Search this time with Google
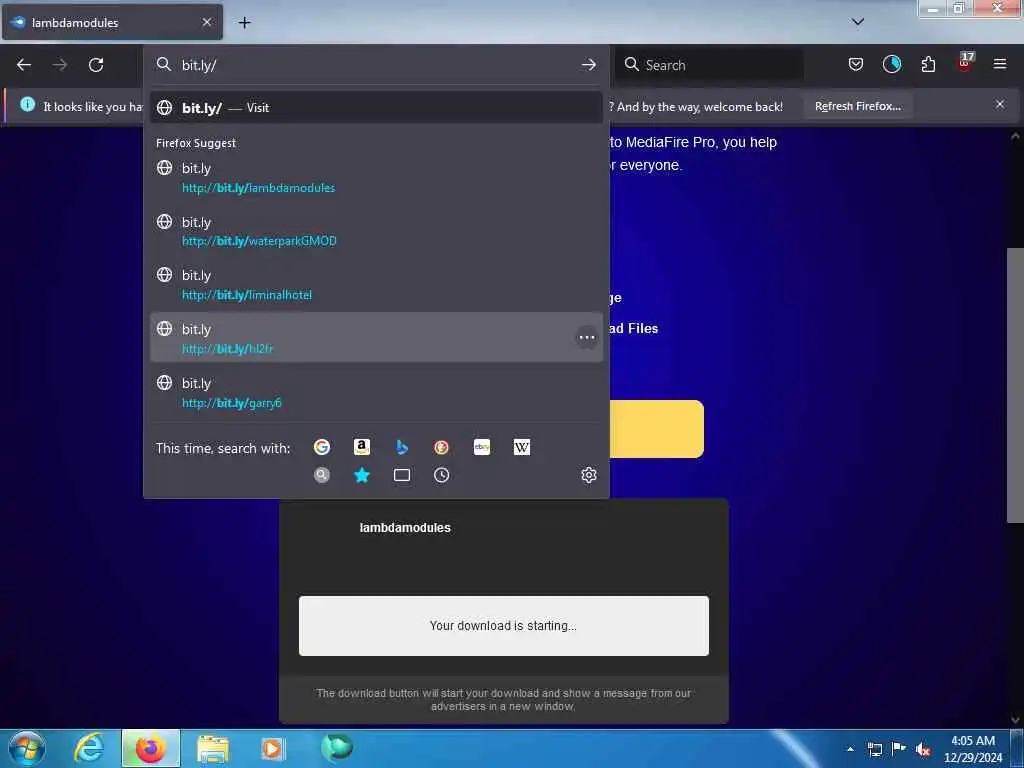Viewport: 1024px width, 768px height. click(321, 447)
